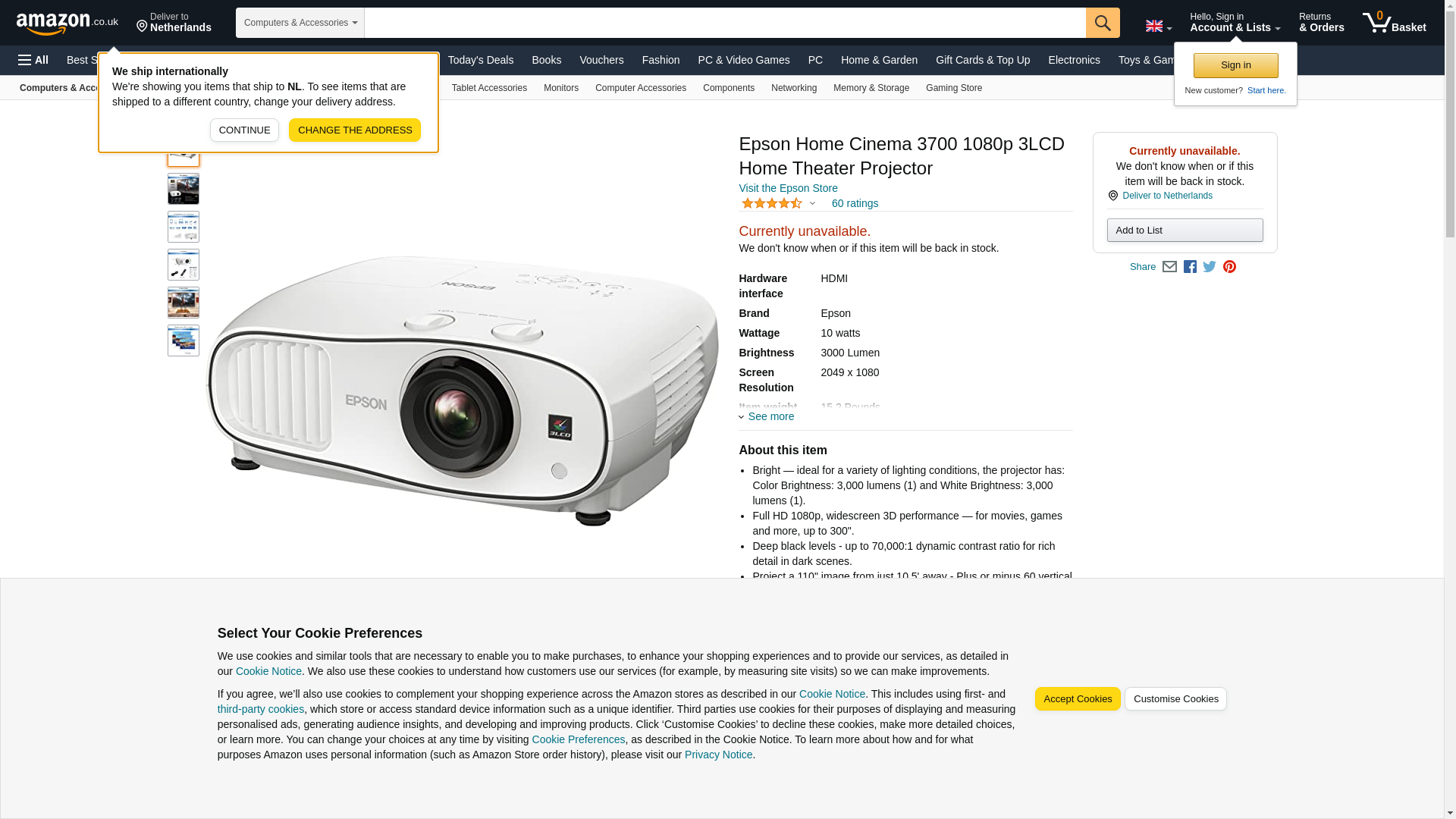Click Change the Address button

[355, 130]
